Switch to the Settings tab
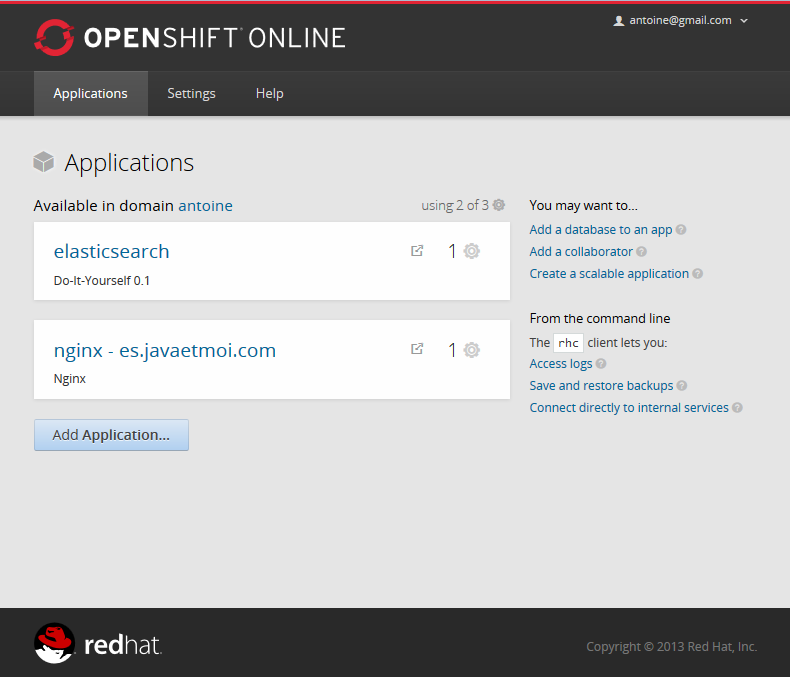Image resolution: width=790 pixels, height=677 pixels. tap(191, 93)
